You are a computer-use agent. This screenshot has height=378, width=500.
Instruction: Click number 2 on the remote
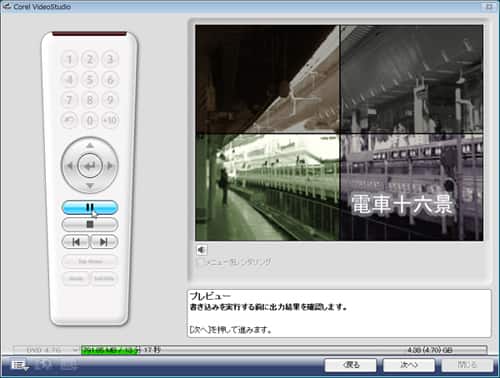(90, 60)
